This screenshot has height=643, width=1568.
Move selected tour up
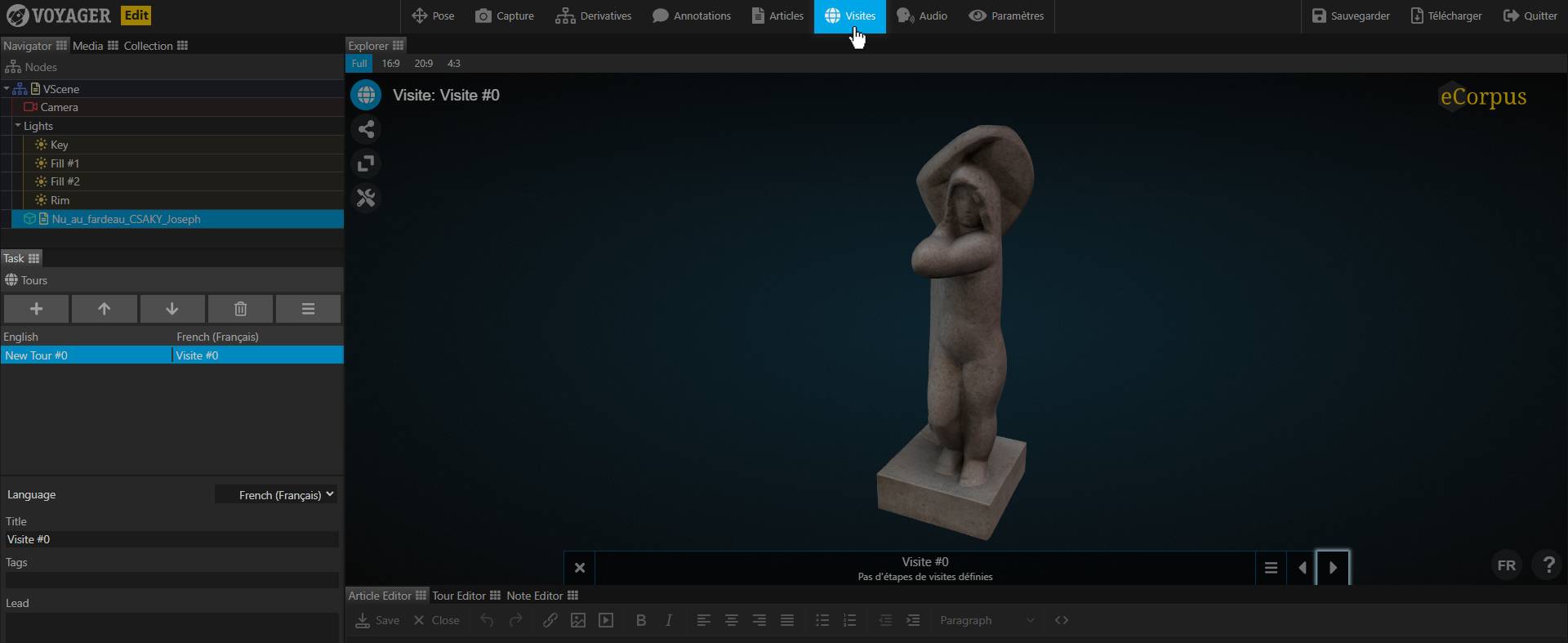[104, 309]
